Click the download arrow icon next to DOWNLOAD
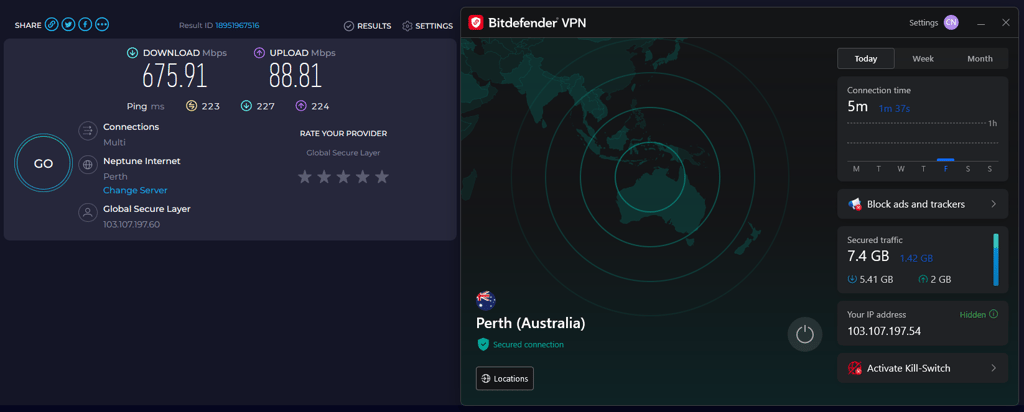Screen dimensions: 1024x412 pos(133,53)
